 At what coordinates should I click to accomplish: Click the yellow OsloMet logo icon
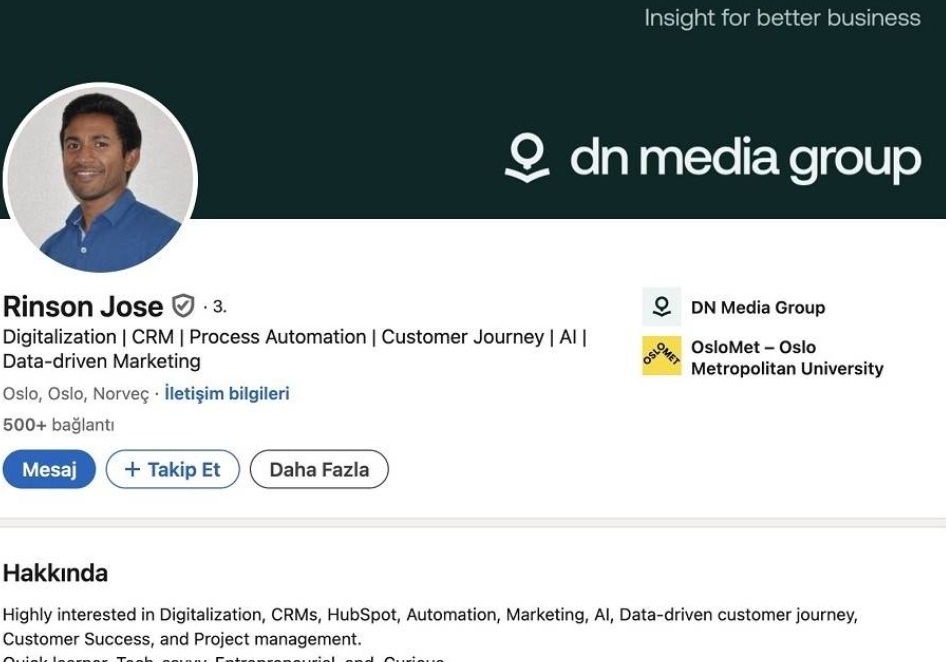point(661,356)
